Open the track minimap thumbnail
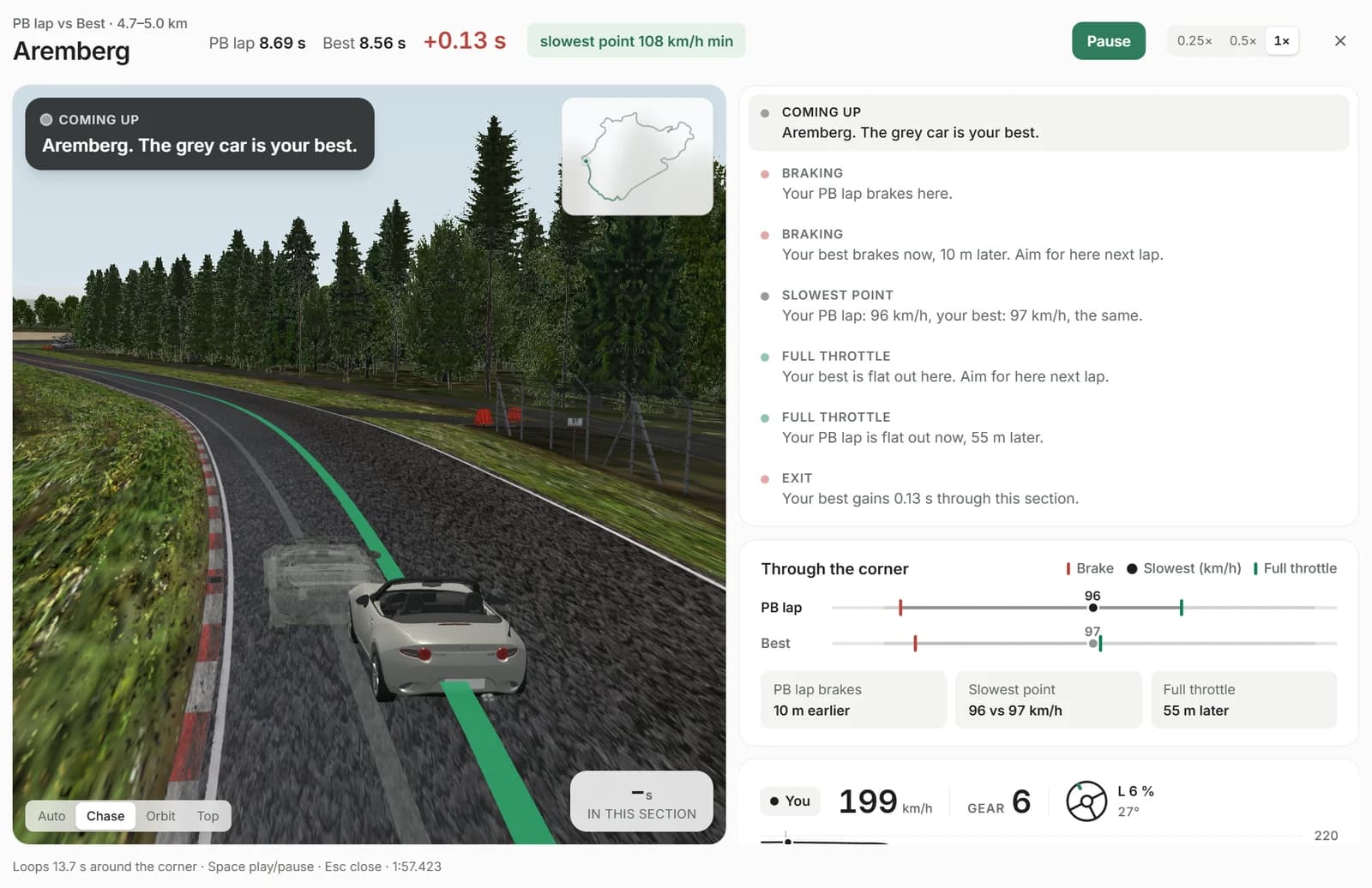 coord(637,156)
